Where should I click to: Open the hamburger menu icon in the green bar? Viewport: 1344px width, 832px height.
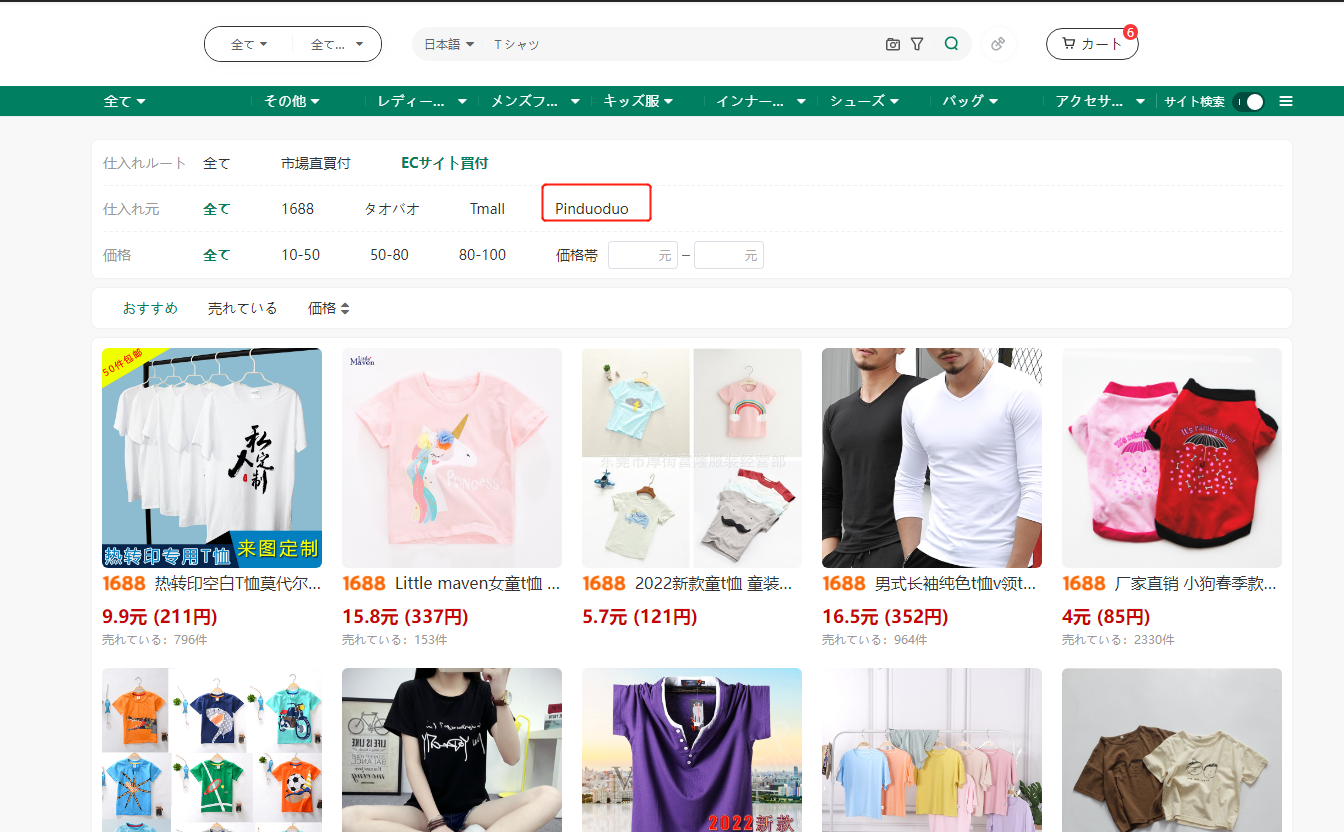coord(1286,101)
